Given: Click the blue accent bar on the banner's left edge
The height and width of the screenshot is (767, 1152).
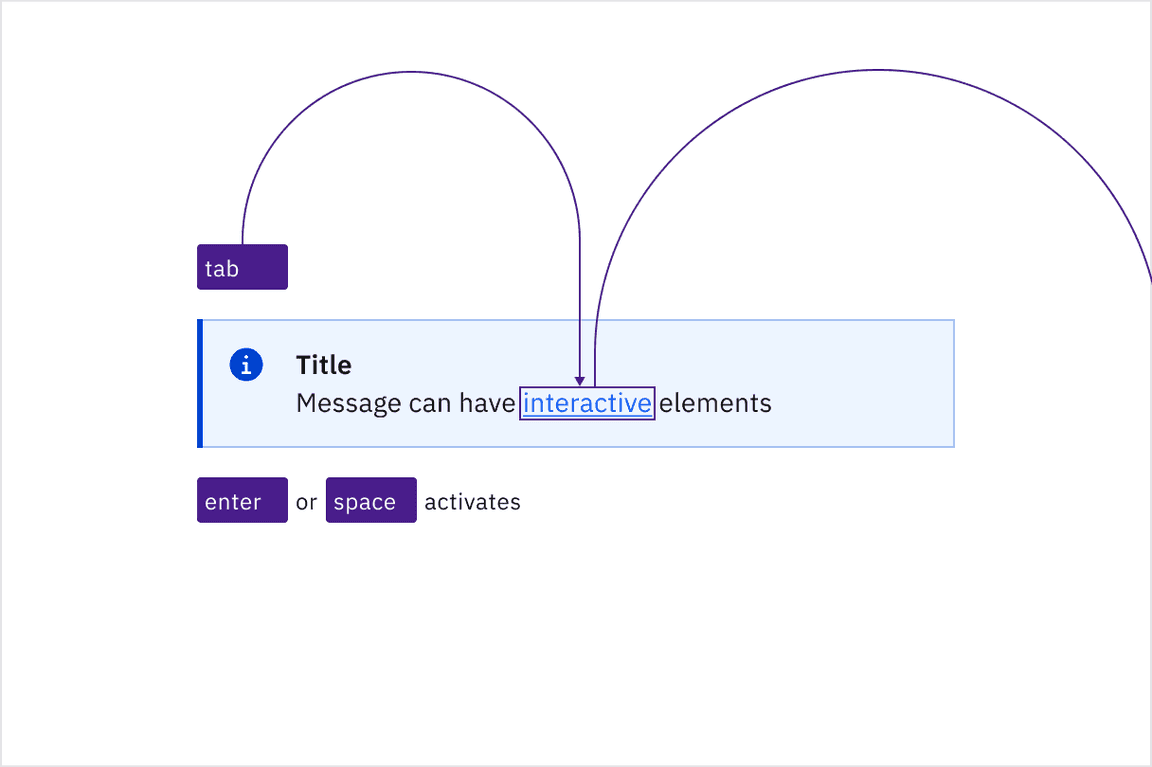Looking at the screenshot, I should [x=200, y=383].
